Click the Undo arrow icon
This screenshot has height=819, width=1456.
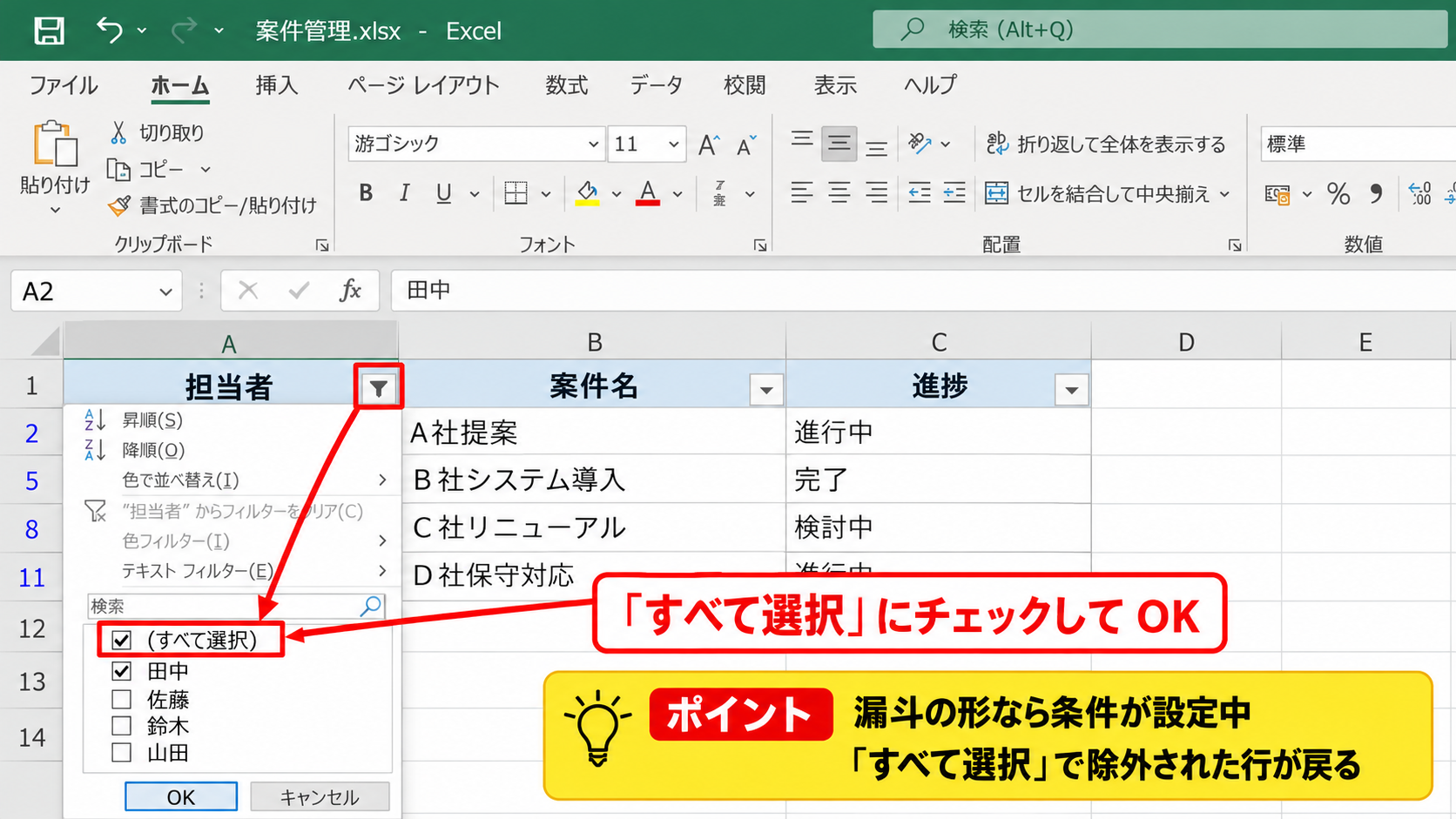109,30
